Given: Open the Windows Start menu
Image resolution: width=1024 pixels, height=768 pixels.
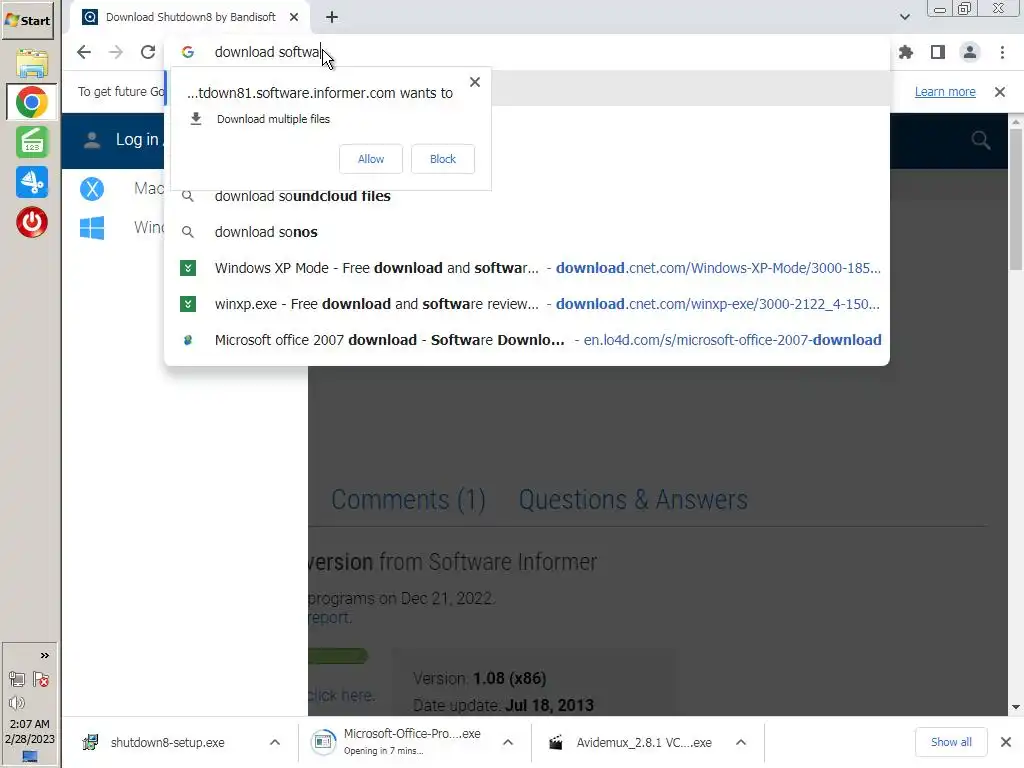Looking at the screenshot, I should click(27, 20).
